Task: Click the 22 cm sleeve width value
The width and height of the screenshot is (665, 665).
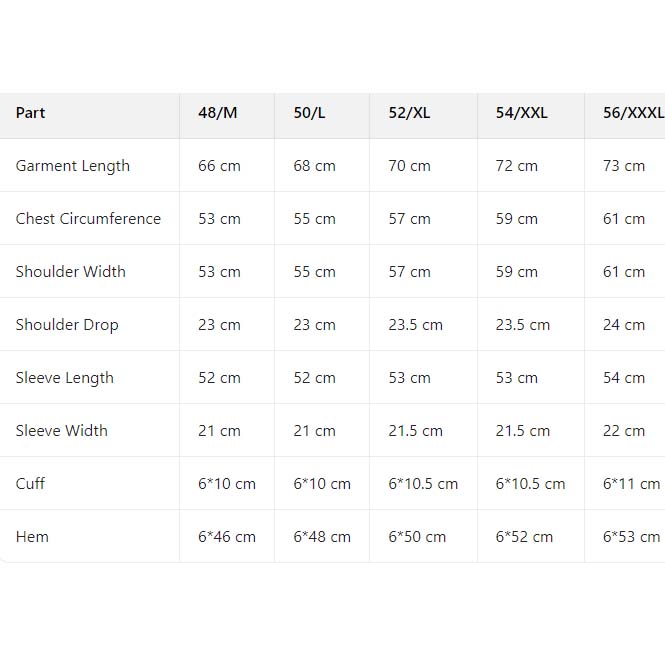Action: point(624,431)
